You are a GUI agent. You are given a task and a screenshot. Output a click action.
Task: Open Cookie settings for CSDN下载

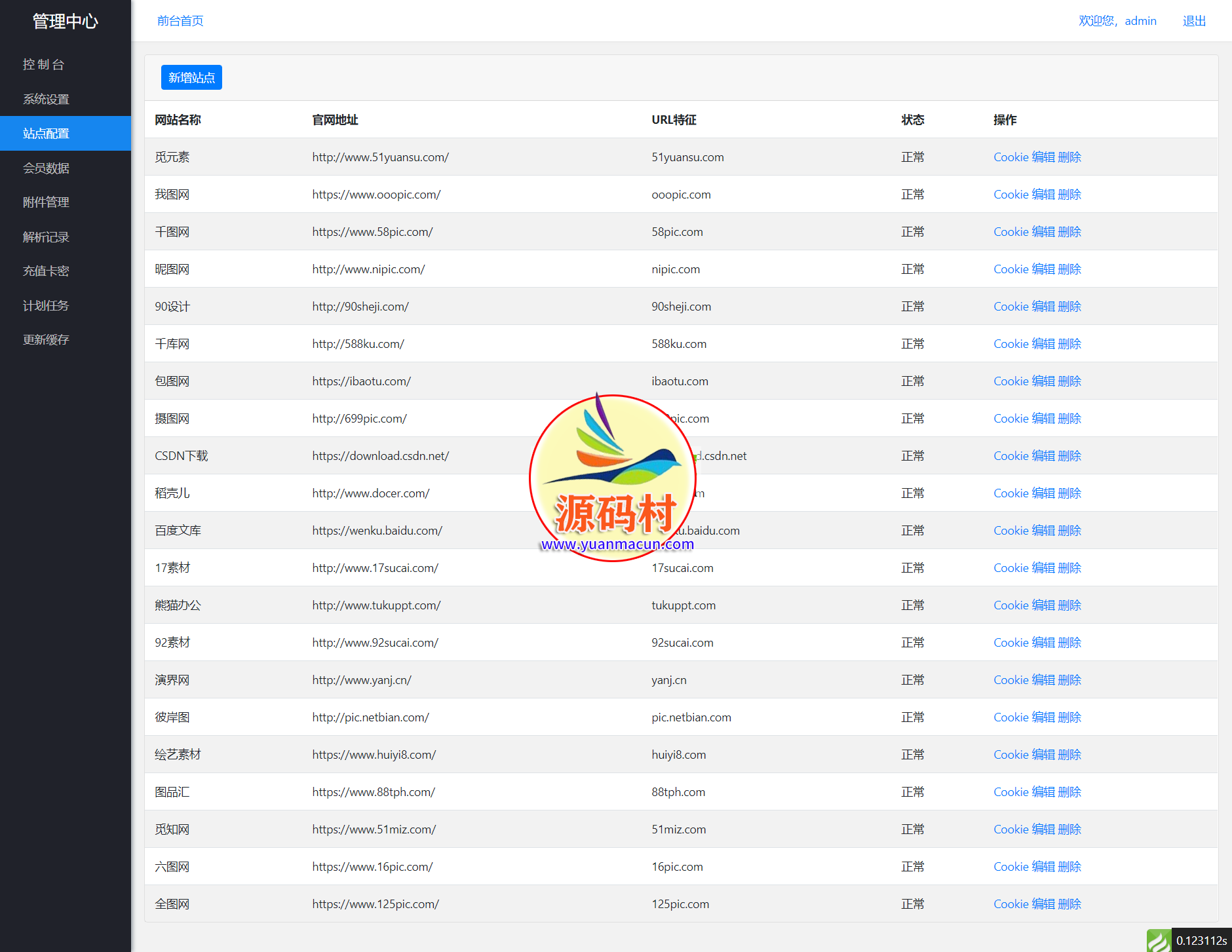coord(1011,456)
